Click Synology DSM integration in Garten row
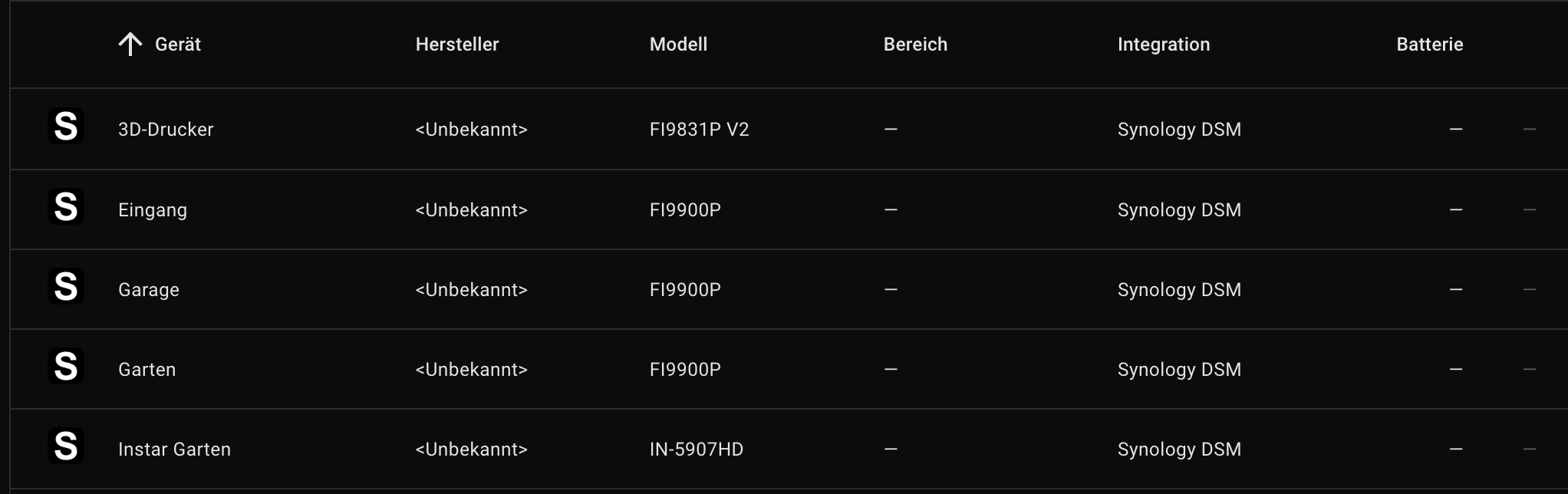Viewport: 1568px width, 494px height. click(1179, 370)
